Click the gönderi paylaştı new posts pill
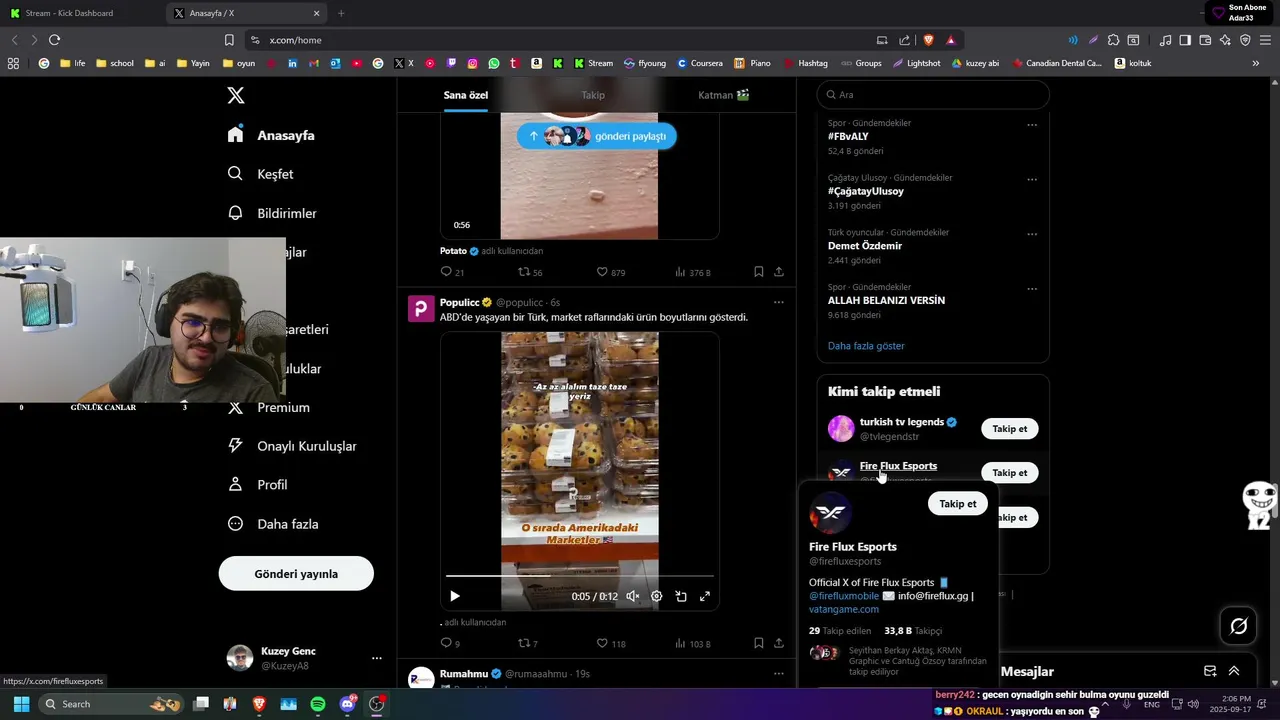Image resolution: width=1280 pixels, height=720 pixels. click(596, 136)
